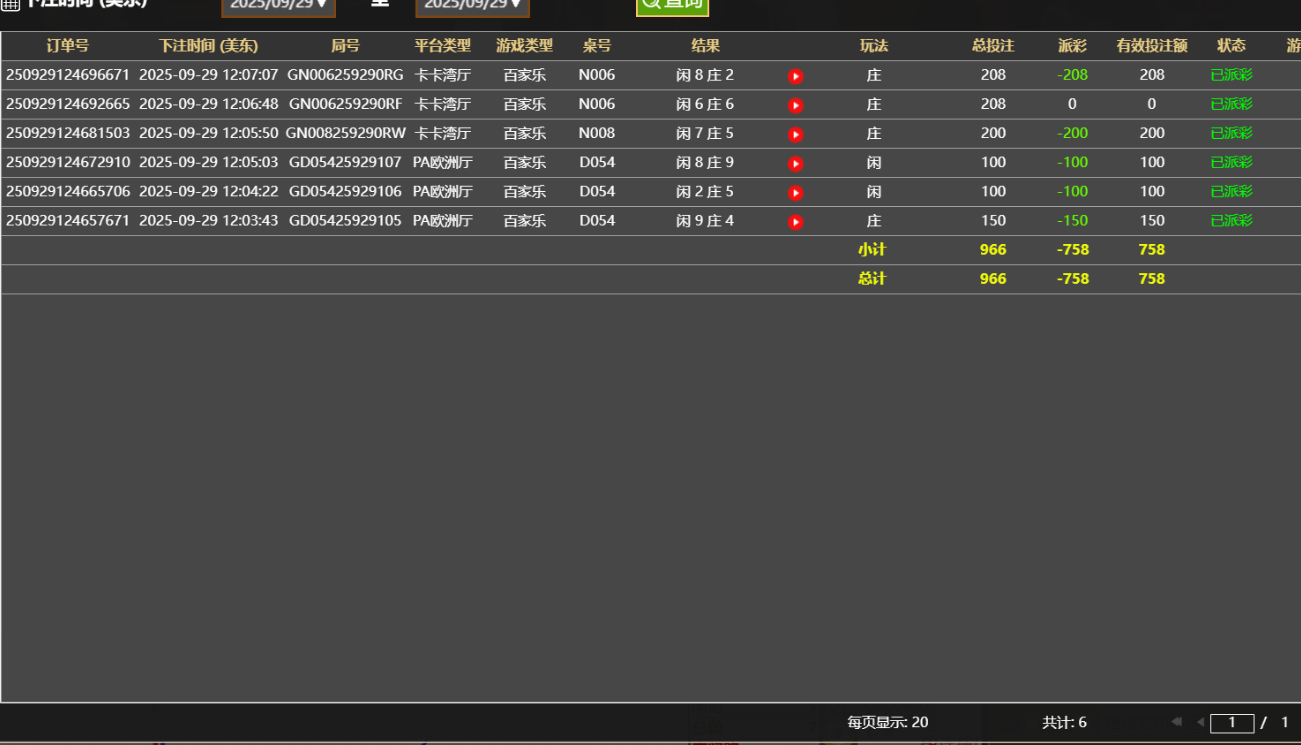Screen dimensions: 1301x745
Task: Open replay for 局号 GN008259290RW
Action: (795, 132)
